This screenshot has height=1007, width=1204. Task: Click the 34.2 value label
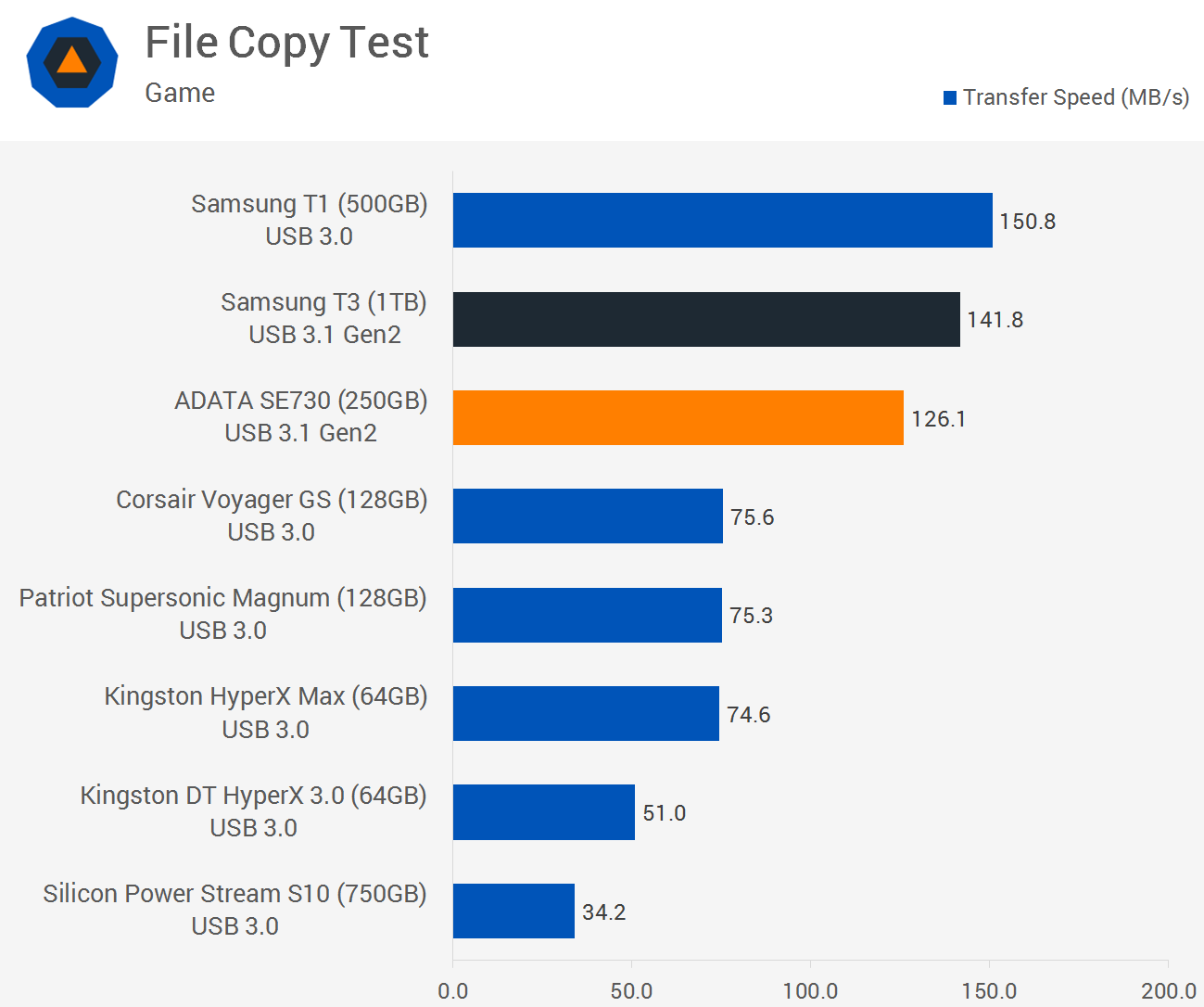click(x=603, y=912)
